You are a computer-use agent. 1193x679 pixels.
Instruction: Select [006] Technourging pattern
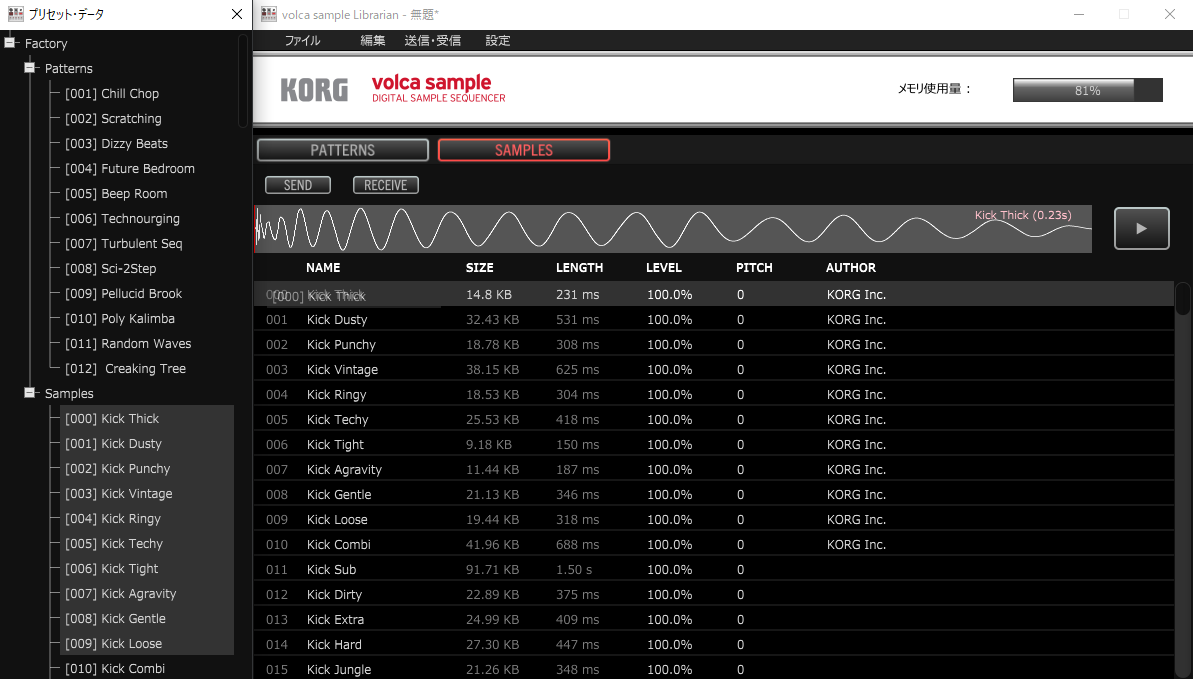[x=122, y=218]
